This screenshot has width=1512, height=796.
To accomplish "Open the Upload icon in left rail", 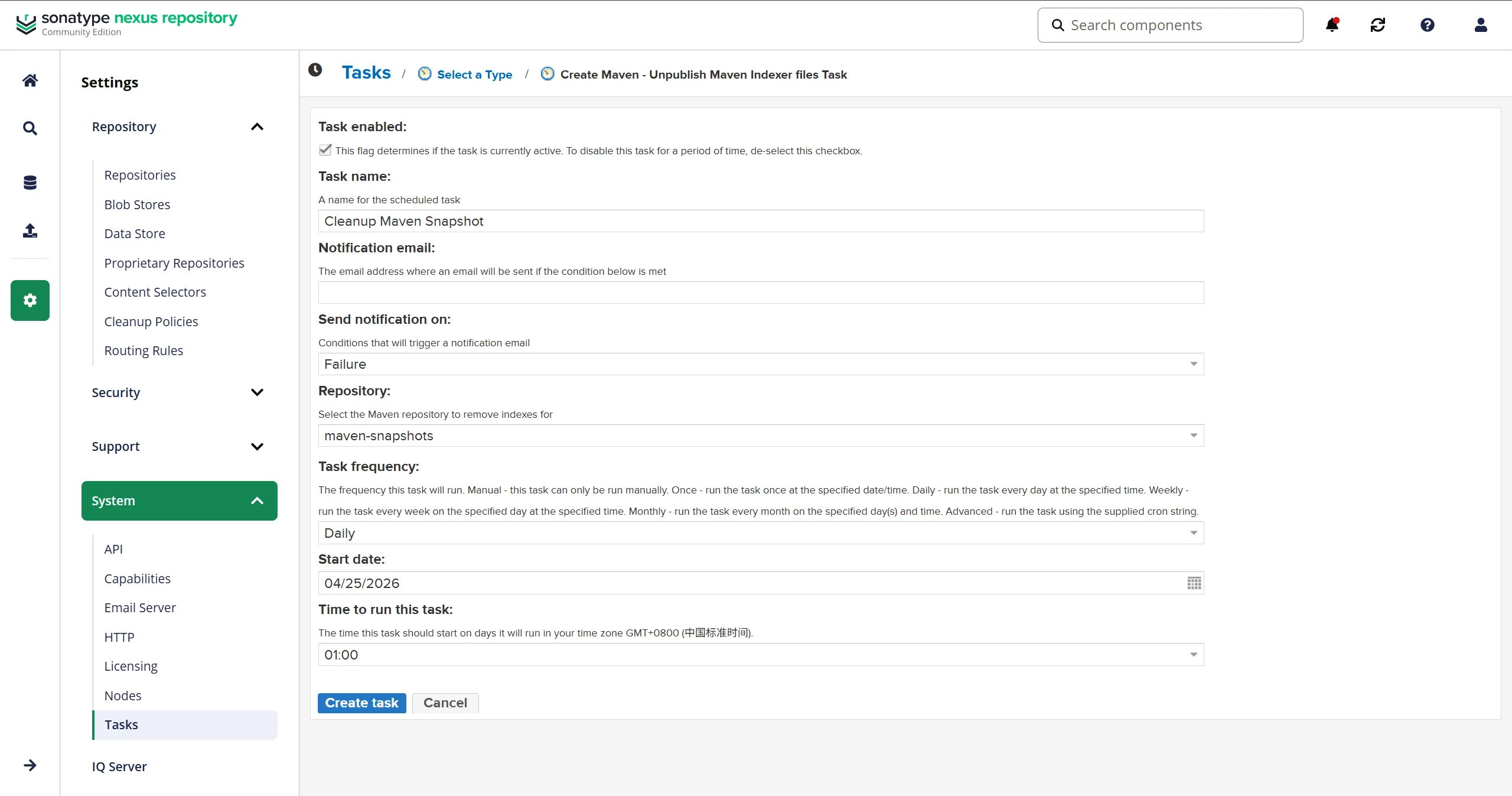I will pyautogui.click(x=30, y=230).
